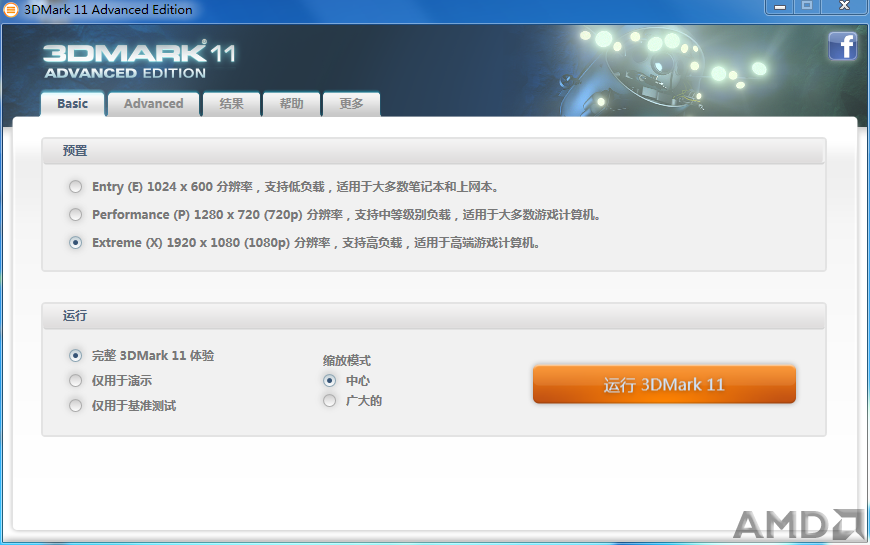870x545 pixels.
Task: Minimize the 3DMark 11 window
Action: click(x=780, y=7)
